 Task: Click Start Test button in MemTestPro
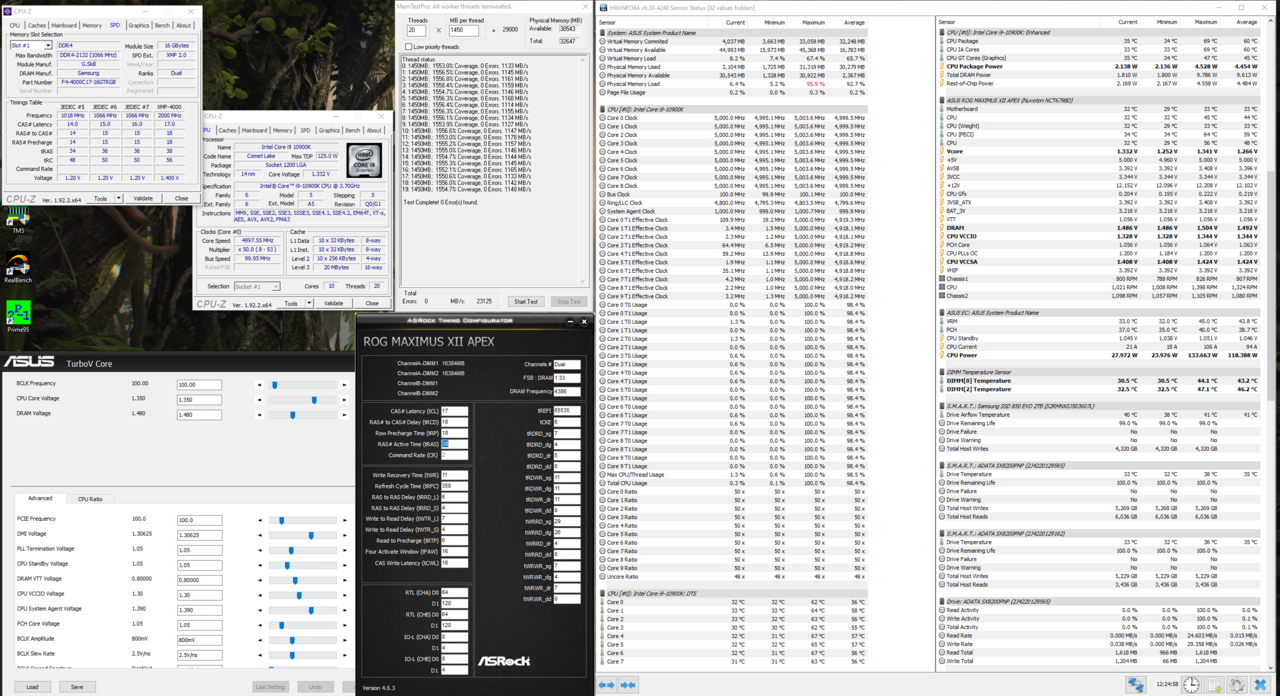pyautogui.click(x=526, y=301)
